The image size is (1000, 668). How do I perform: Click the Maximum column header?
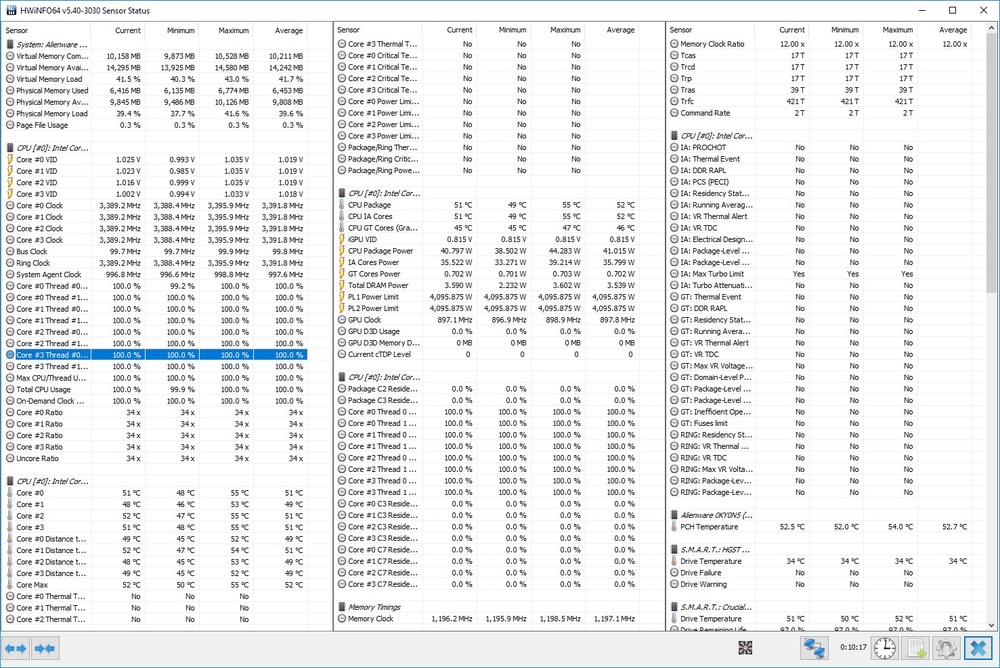coord(232,30)
